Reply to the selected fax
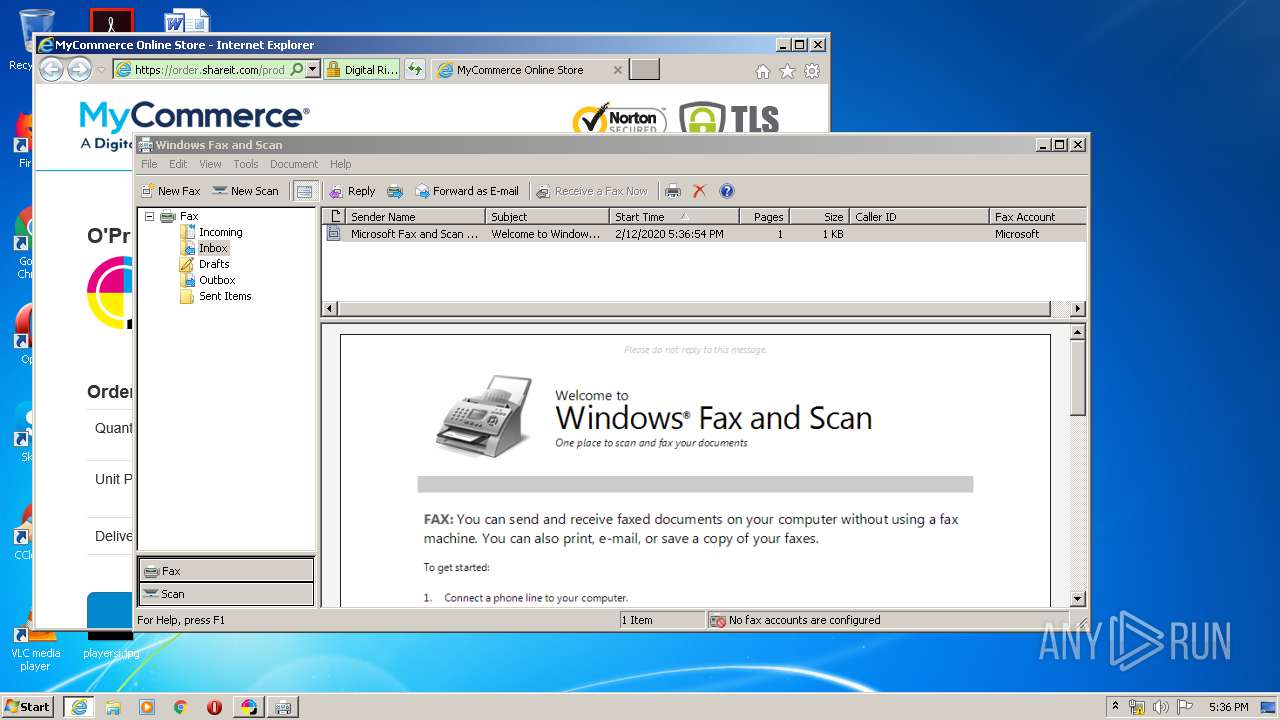The width and height of the screenshot is (1280, 720). tap(352, 191)
